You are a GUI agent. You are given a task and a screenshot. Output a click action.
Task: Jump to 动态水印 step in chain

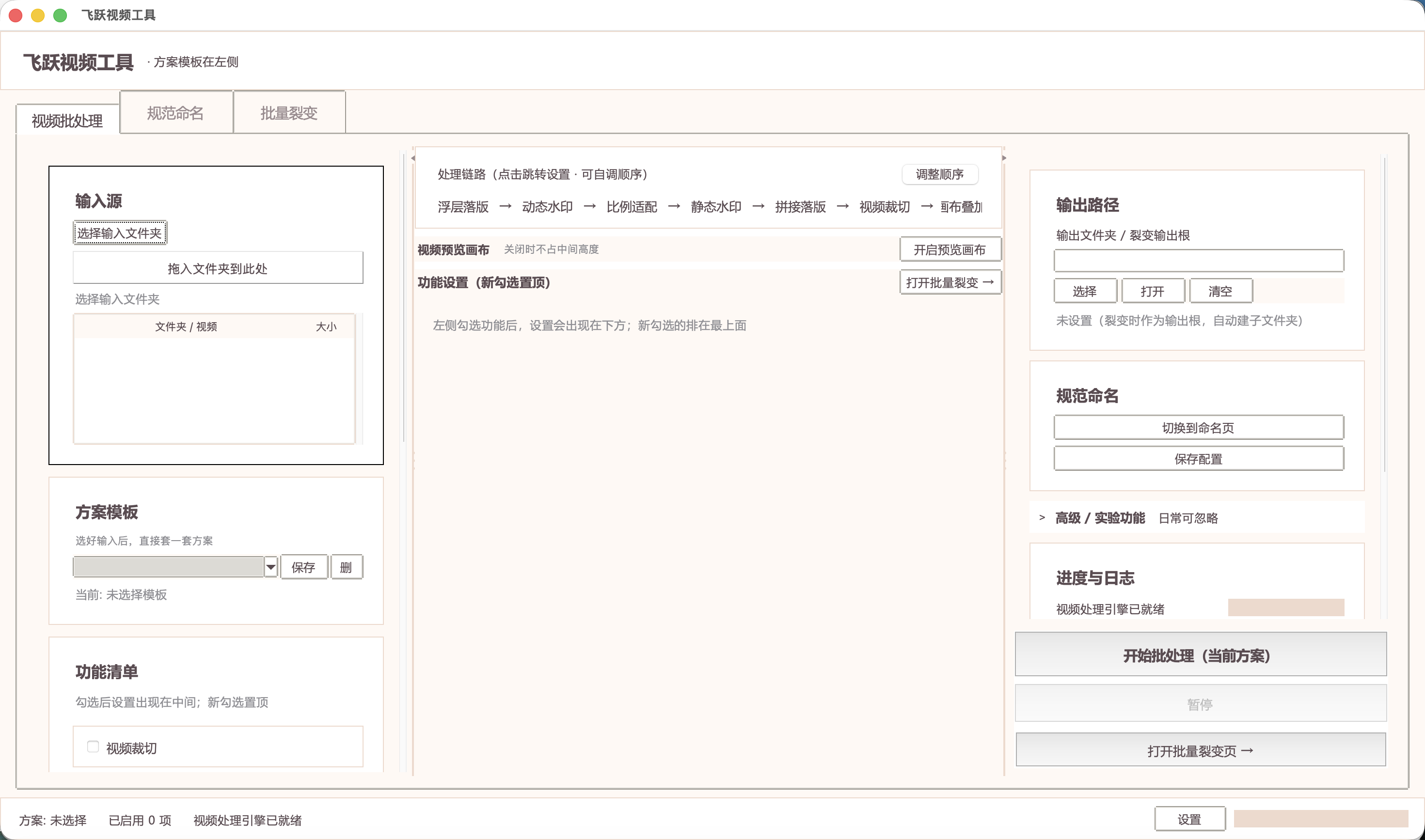coord(547,206)
